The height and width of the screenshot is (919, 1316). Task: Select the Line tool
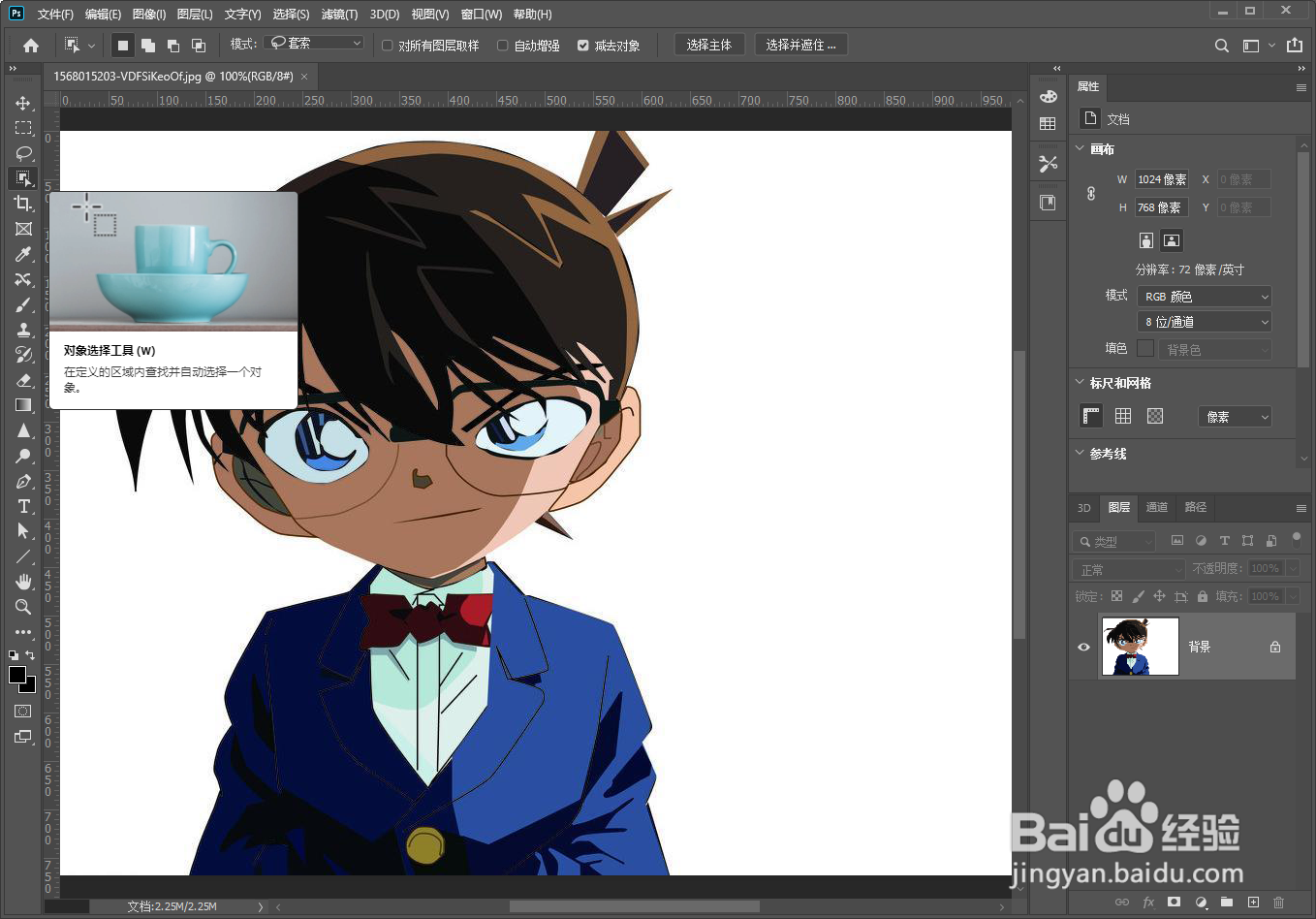coord(23,556)
